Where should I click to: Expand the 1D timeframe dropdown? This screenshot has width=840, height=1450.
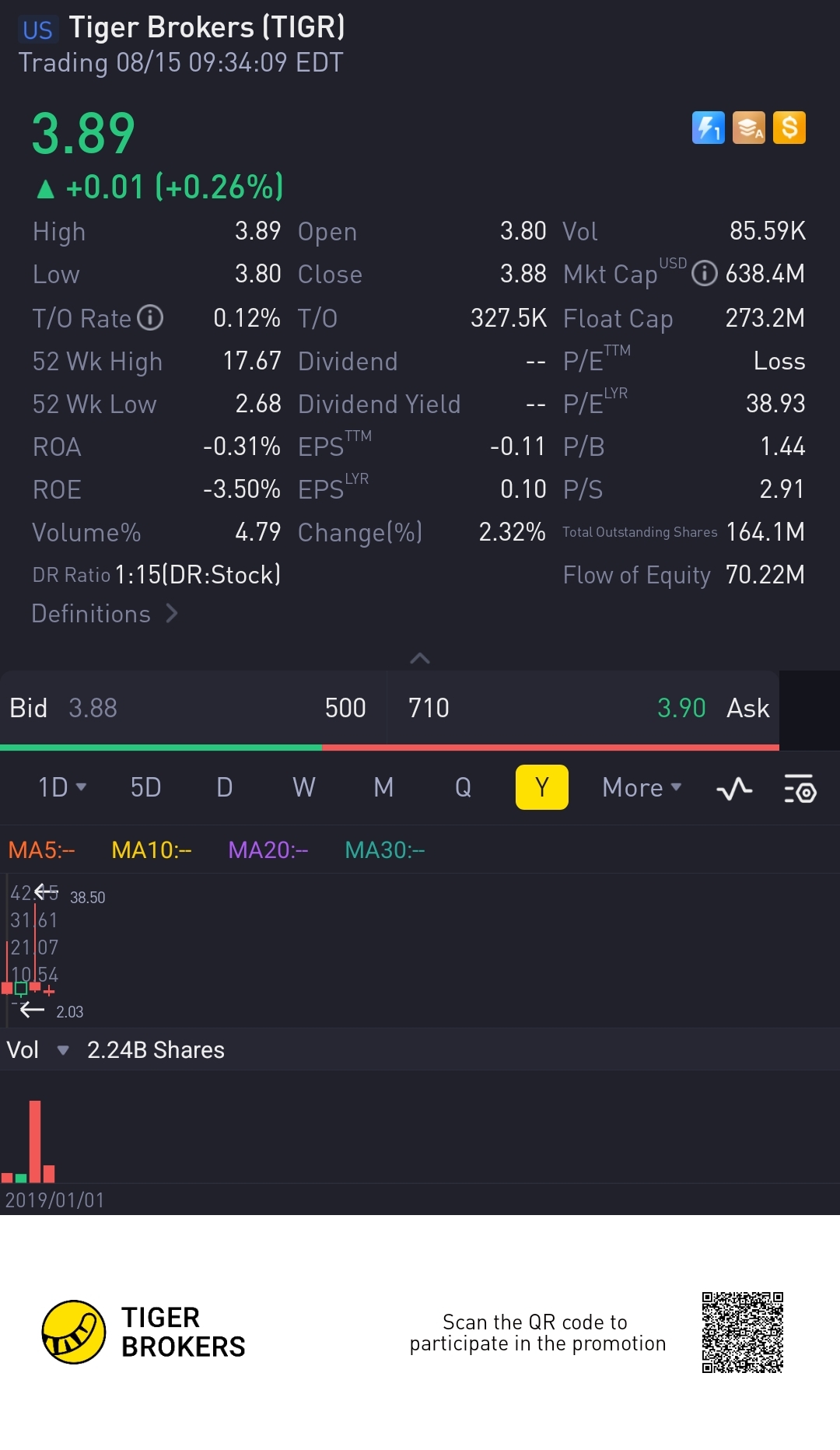tap(62, 787)
